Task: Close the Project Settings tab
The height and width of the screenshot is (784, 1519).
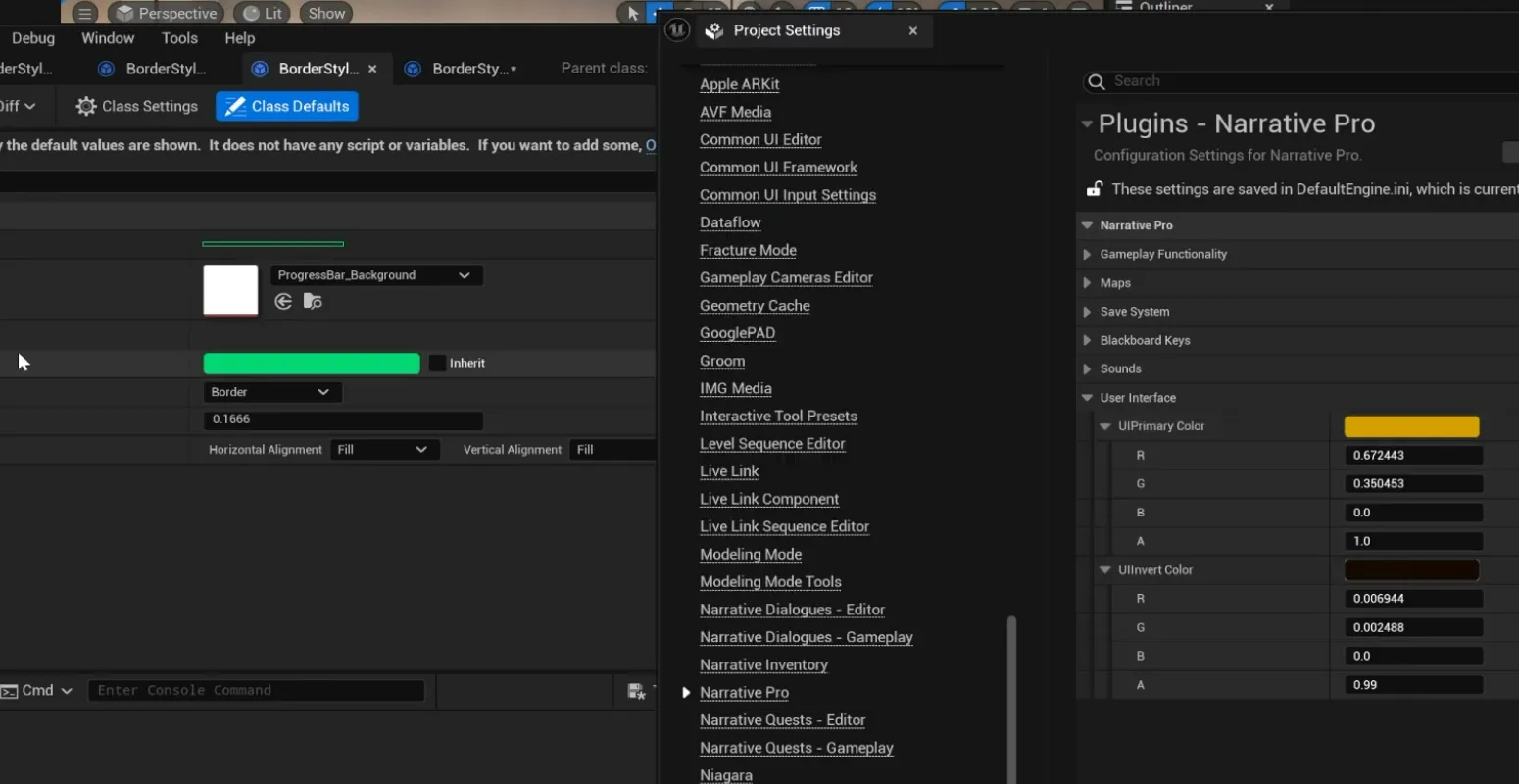Action: coord(913,31)
